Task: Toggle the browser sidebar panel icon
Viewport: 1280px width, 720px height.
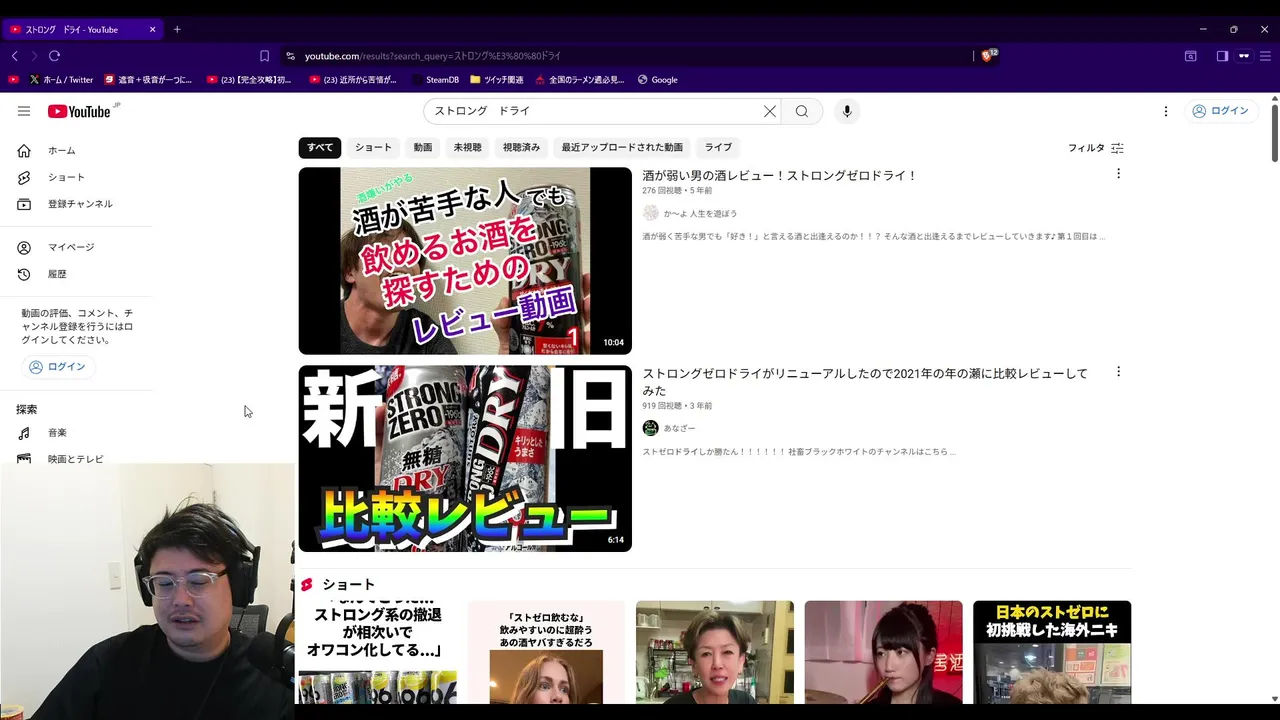Action: pos(1222,56)
